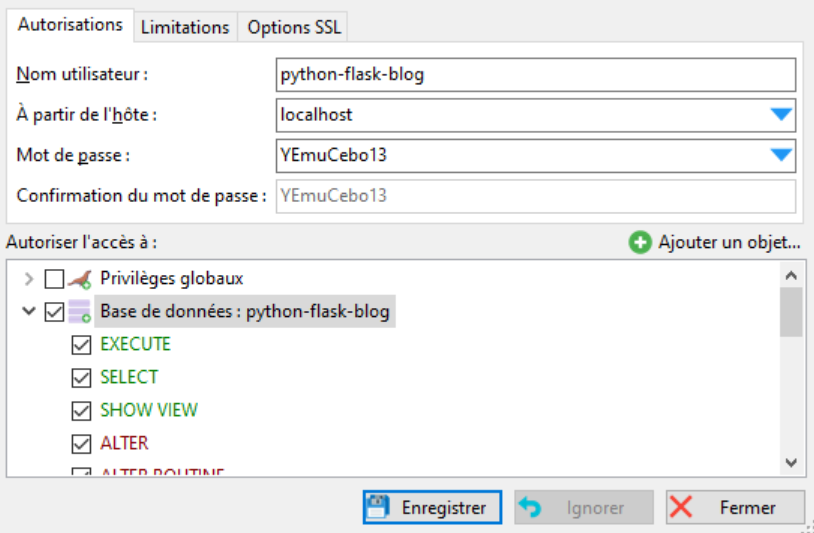Open the Options SSL tab
This screenshot has height=533, width=814.
pyautogui.click(x=294, y=28)
